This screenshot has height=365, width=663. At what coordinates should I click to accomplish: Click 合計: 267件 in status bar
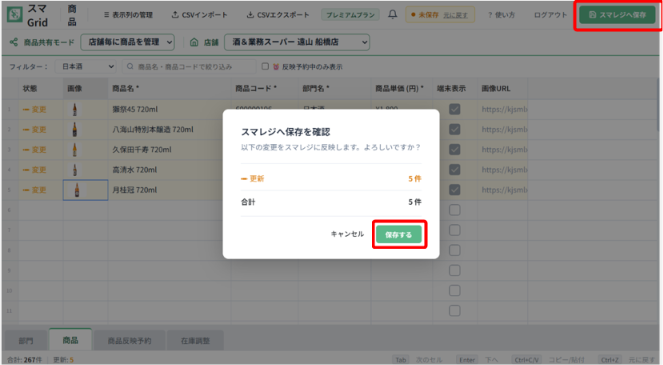[24, 360]
